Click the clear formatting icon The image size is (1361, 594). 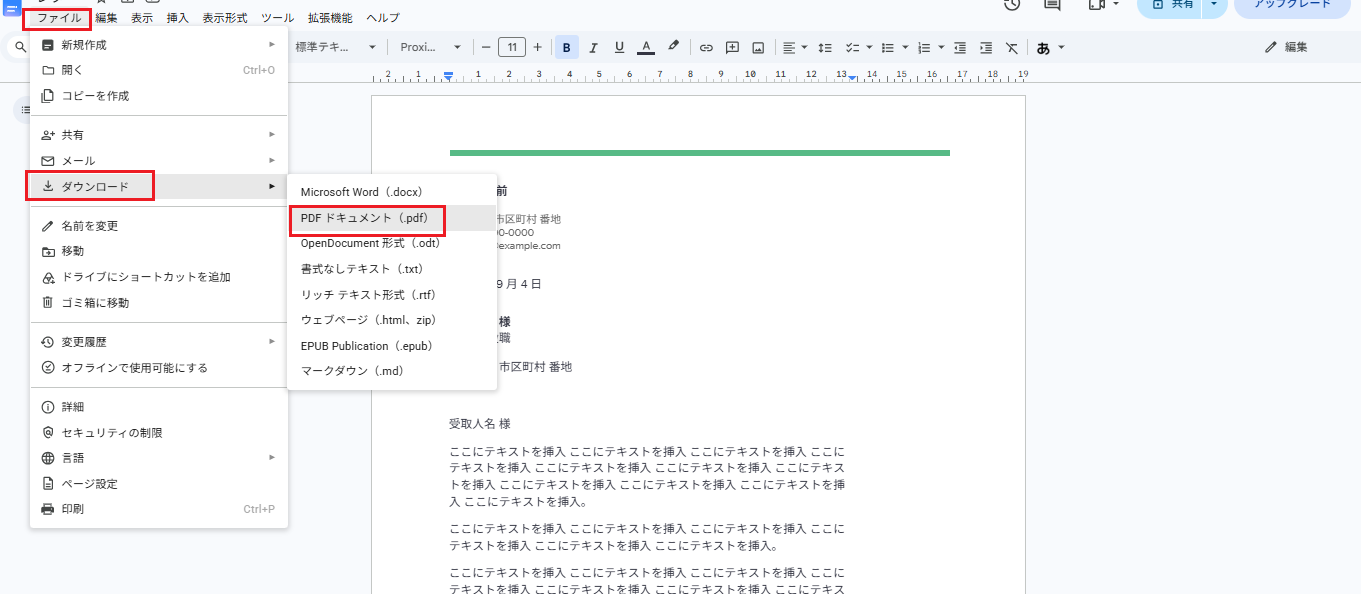(x=1012, y=47)
